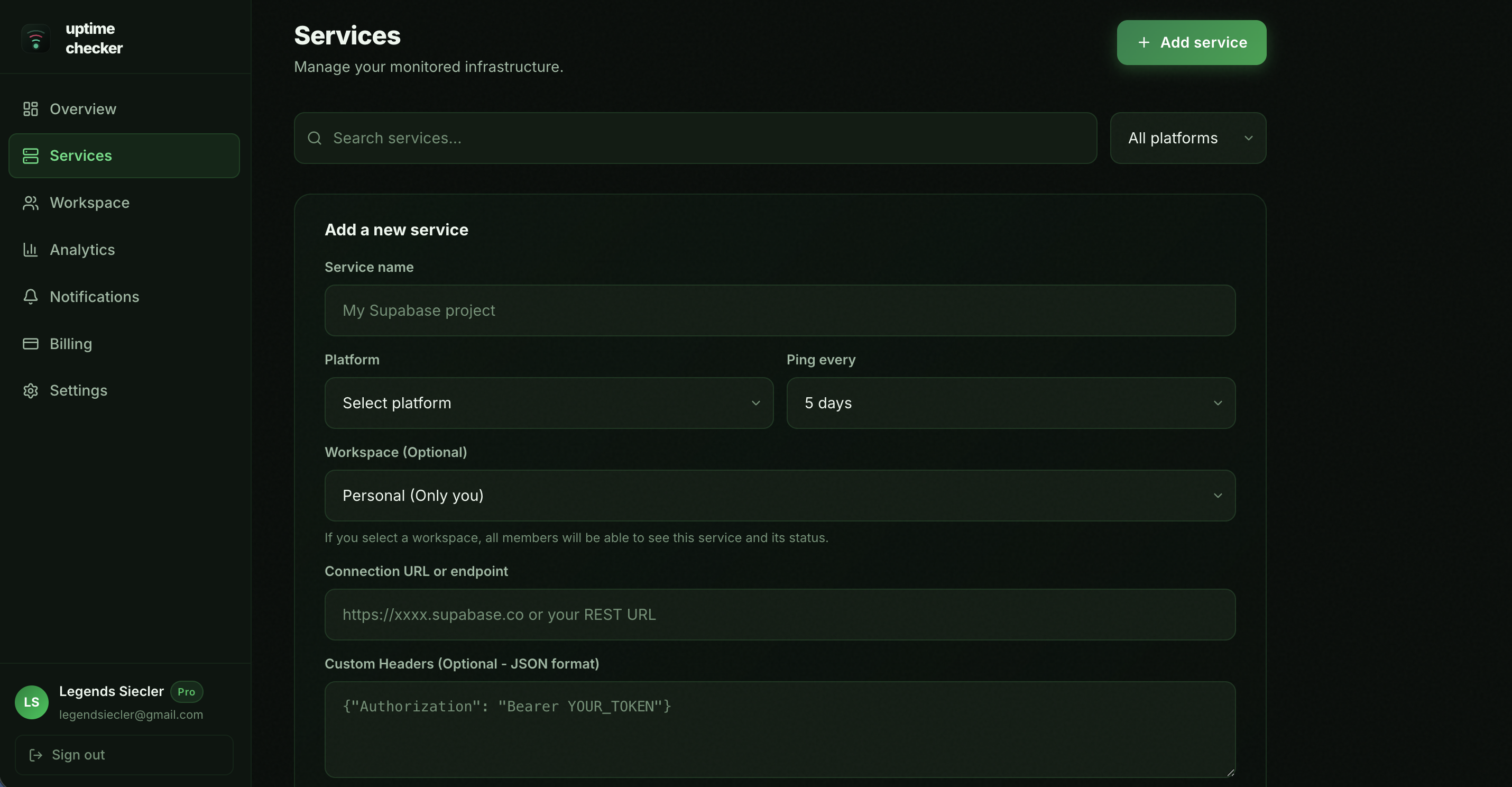Click the Workspace people icon
Screen dimensions: 1512x787
point(31,203)
